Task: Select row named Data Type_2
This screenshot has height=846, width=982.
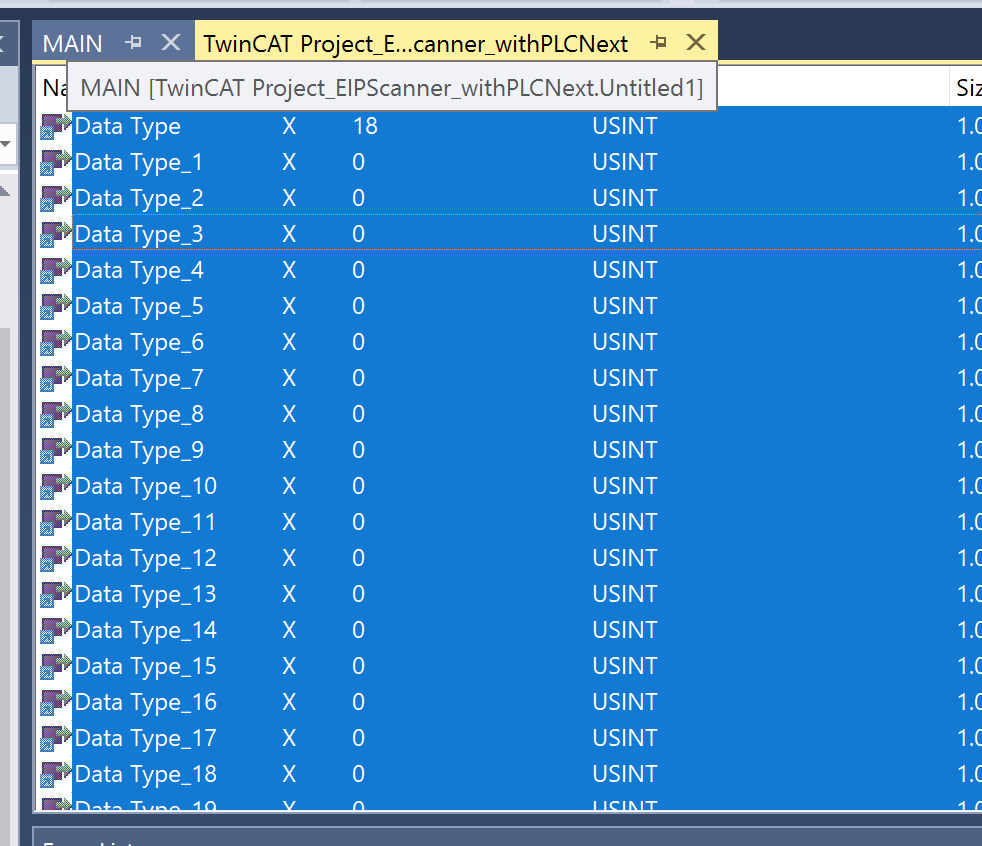Action: coord(139,199)
